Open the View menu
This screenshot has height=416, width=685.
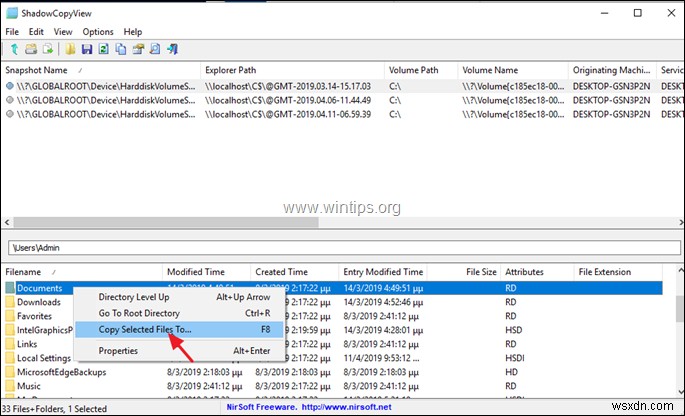coord(63,31)
